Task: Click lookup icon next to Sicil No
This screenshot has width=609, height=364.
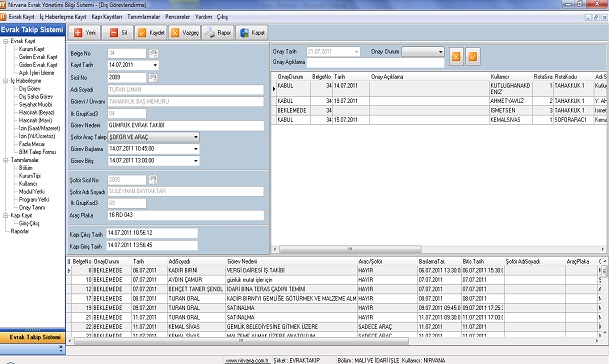Action: pos(153,78)
